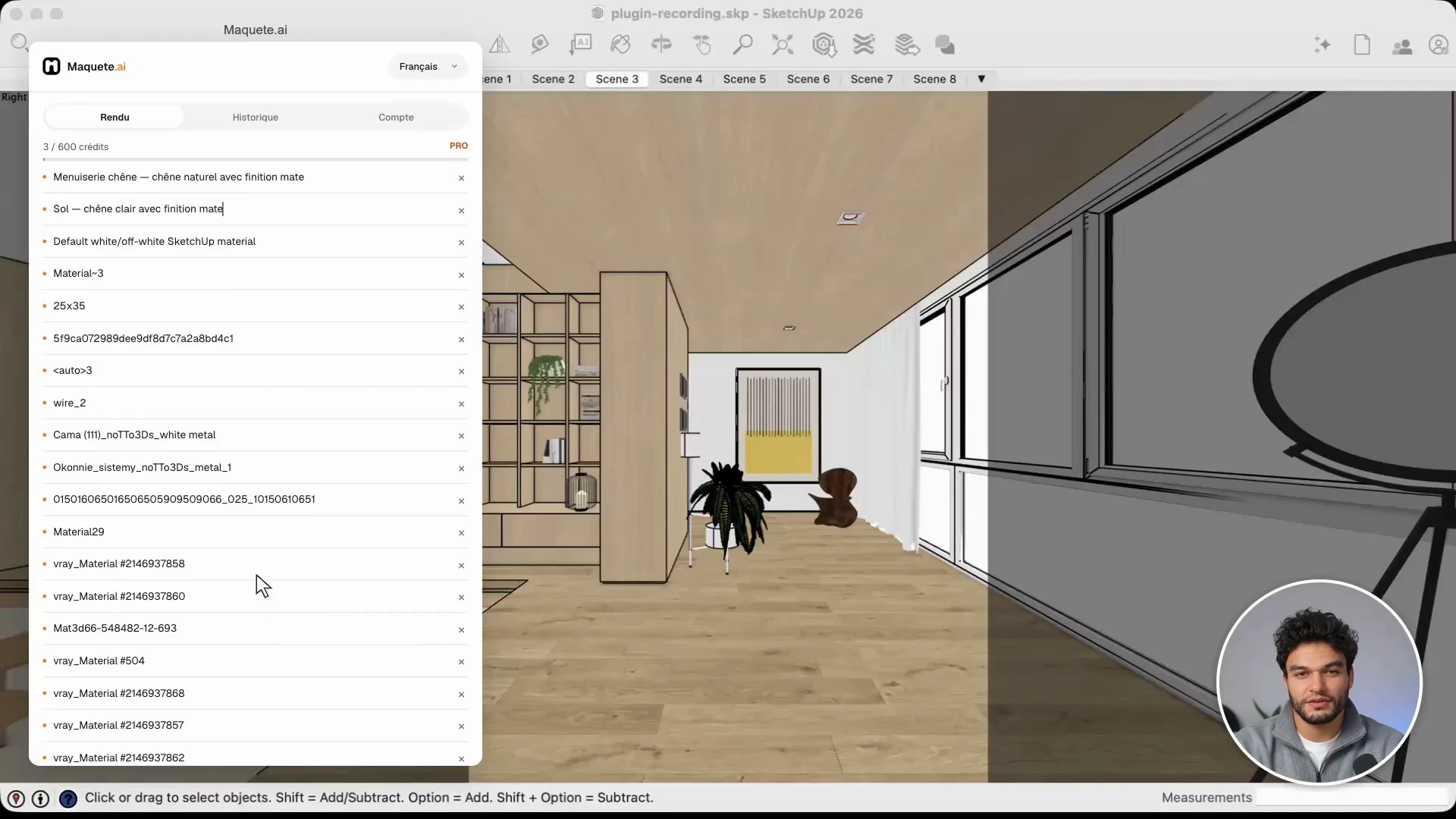Click the sparkle AI icon in toolbar

coord(1323,45)
